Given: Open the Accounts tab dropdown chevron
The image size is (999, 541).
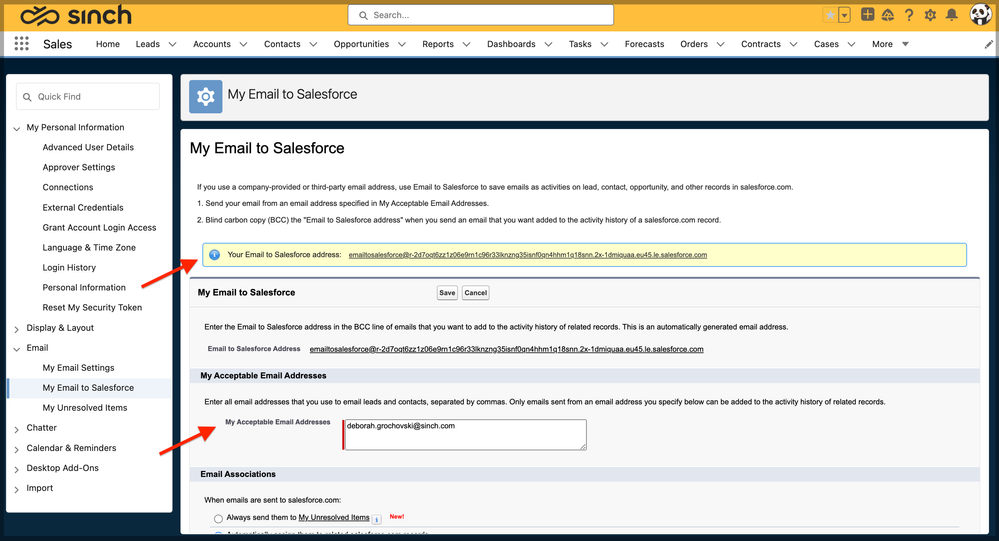Looking at the screenshot, I should click(x=243, y=45).
